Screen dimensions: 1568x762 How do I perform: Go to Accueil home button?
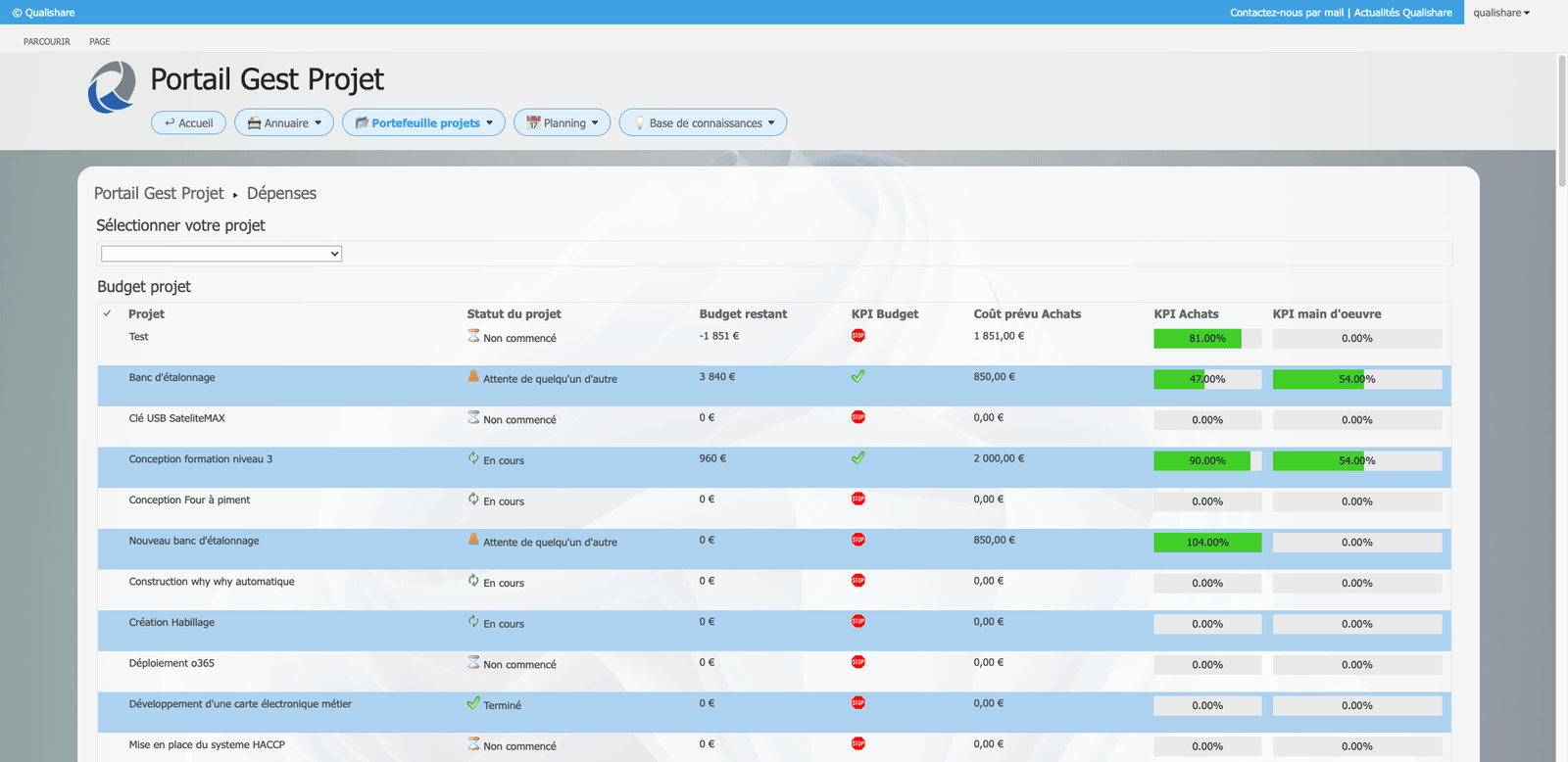point(189,123)
